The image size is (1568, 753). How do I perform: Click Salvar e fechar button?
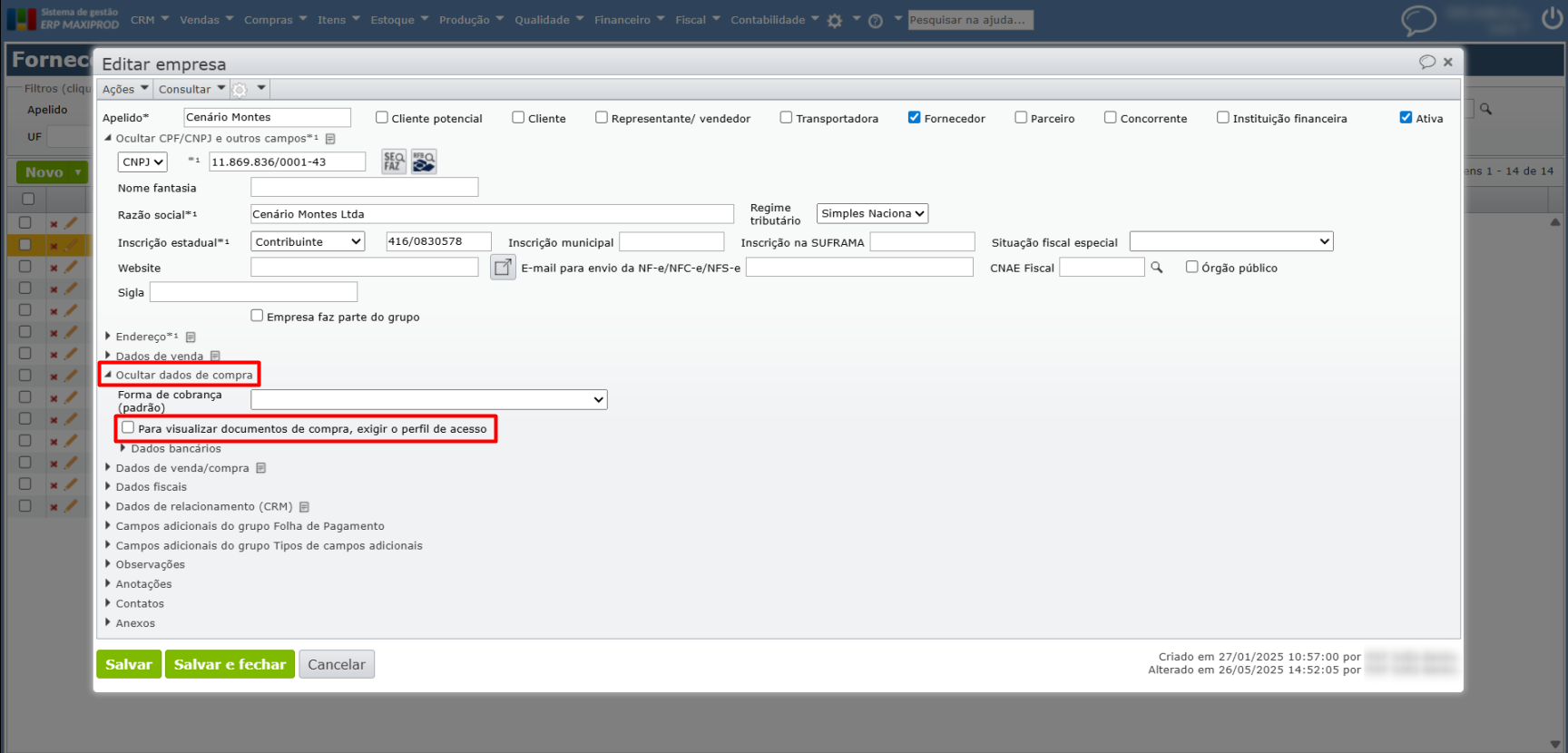(x=230, y=664)
